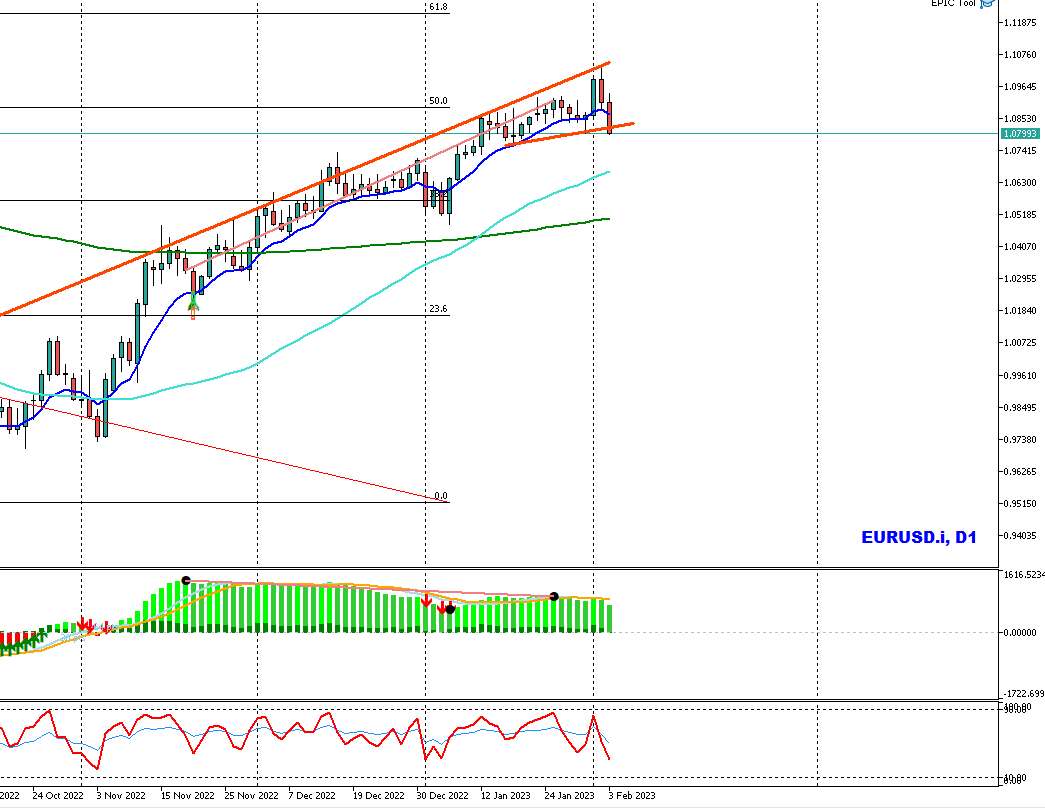The image size is (1045, 808).
Task: Select the green up-arrow buy signal marker
Action: click(x=193, y=303)
